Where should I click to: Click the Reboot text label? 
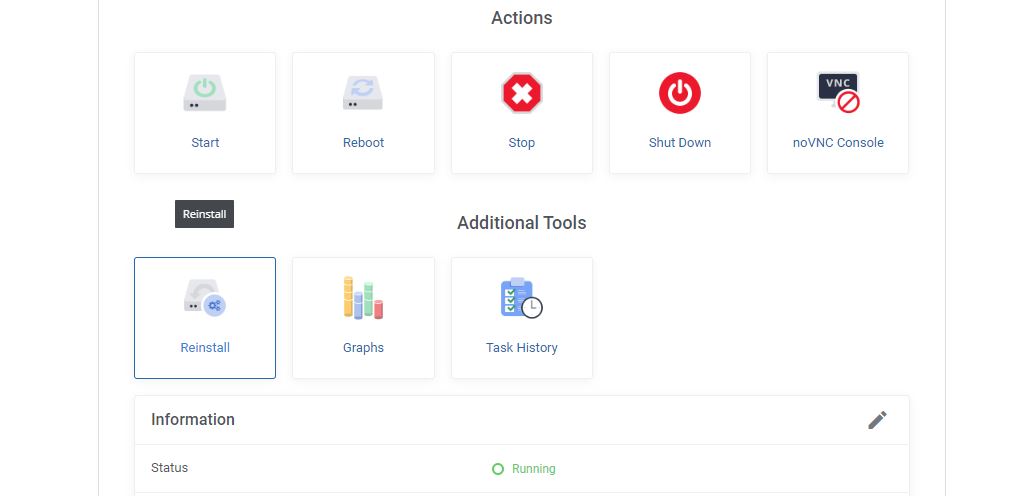tap(363, 143)
